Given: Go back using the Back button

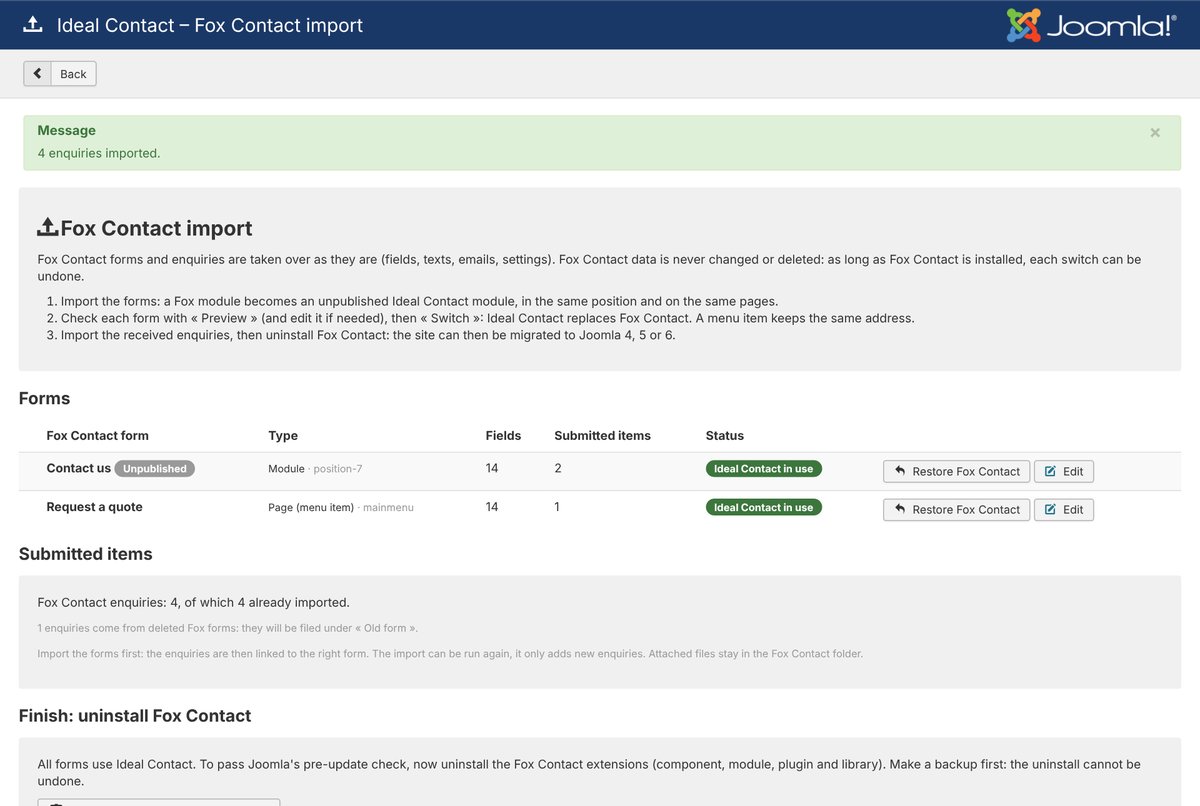Looking at the screenshot, I should click(60, 73).
